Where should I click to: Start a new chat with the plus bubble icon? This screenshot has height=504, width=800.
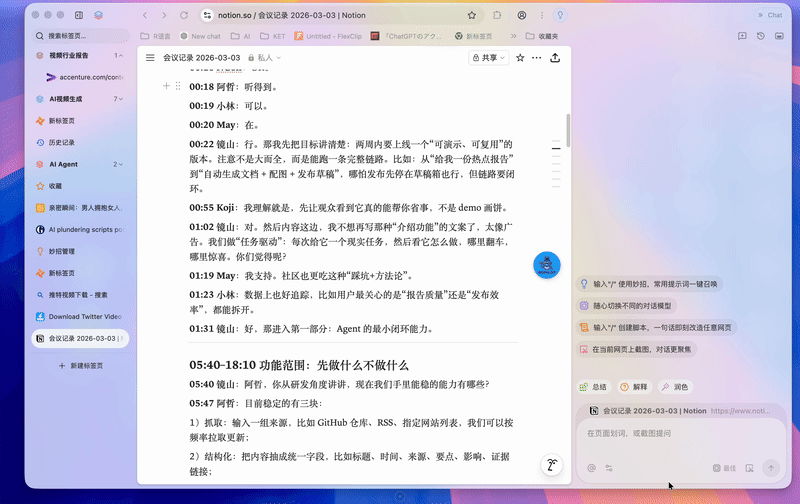pos(742,36)
